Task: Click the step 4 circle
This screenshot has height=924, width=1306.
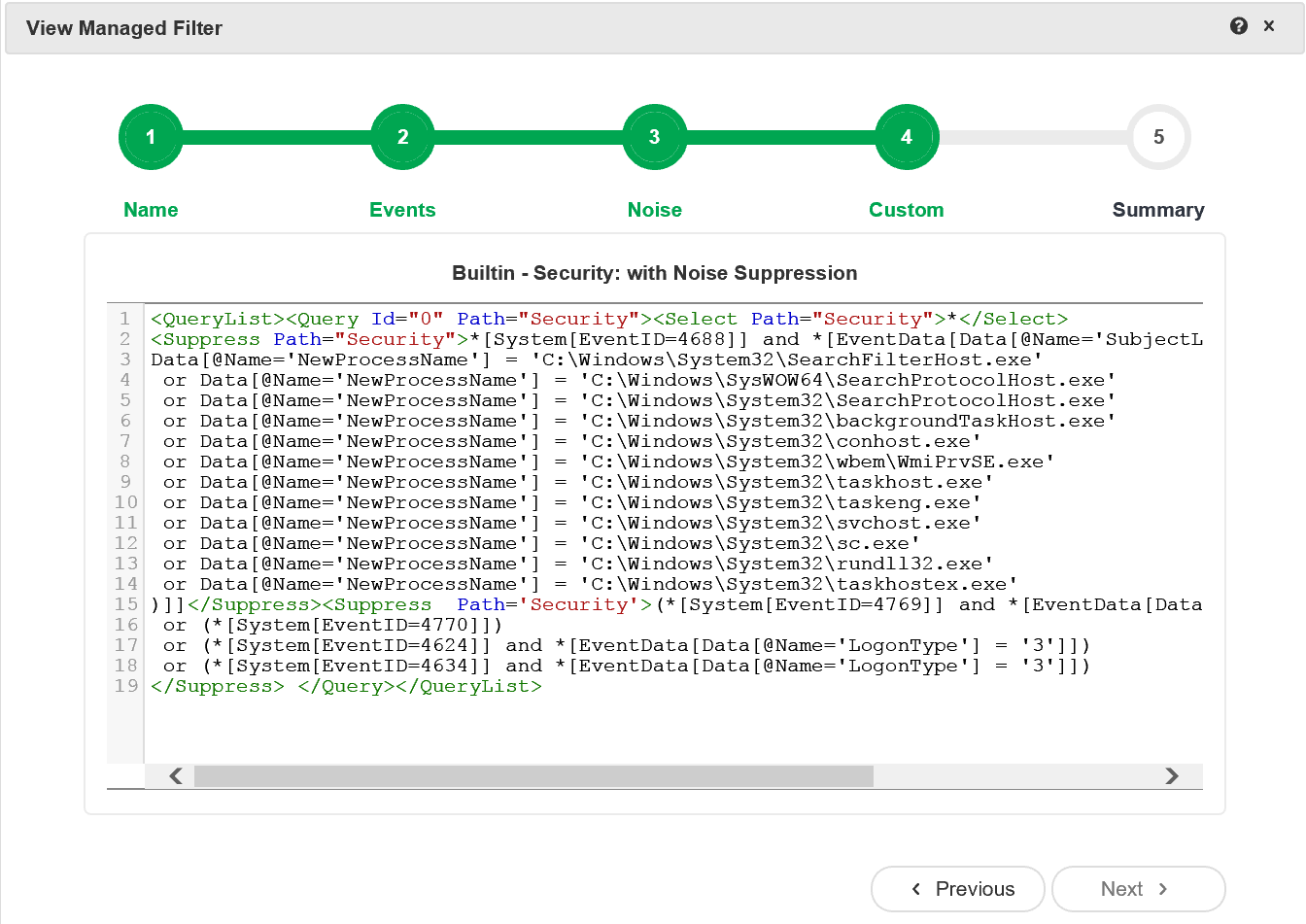Action: 906,137
